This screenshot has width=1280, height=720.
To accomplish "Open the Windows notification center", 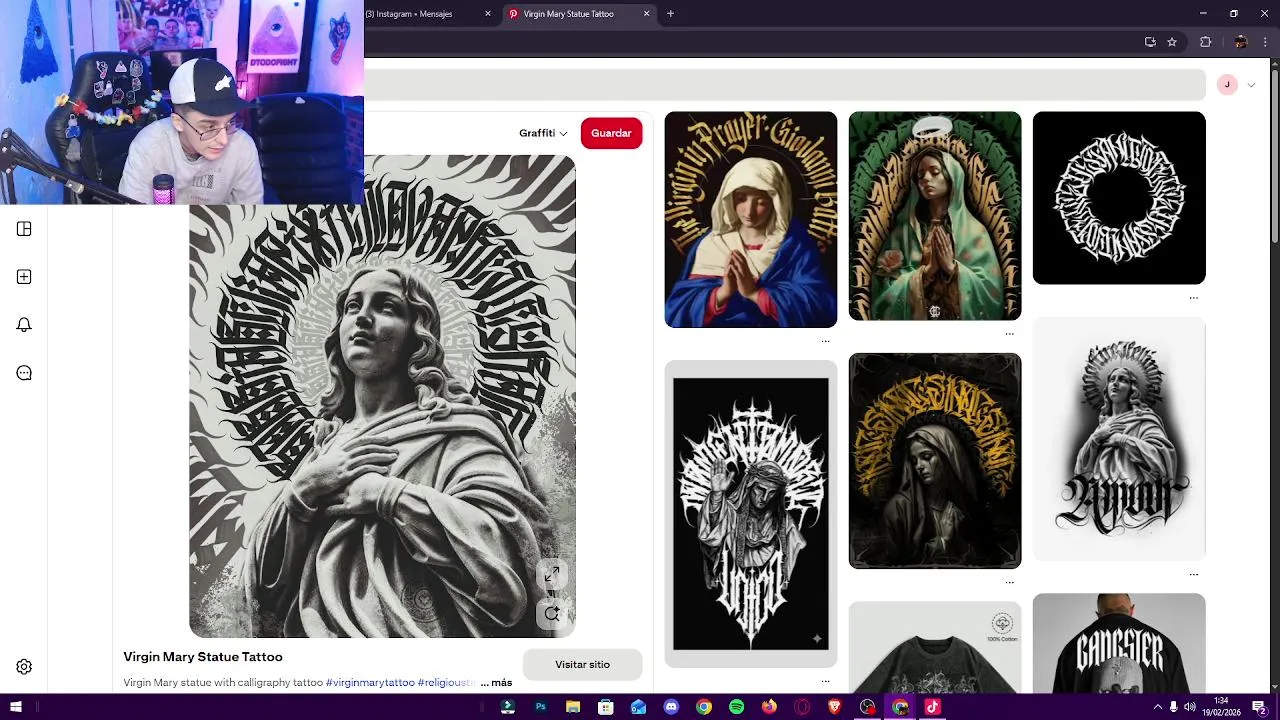I will point(1259,707).
